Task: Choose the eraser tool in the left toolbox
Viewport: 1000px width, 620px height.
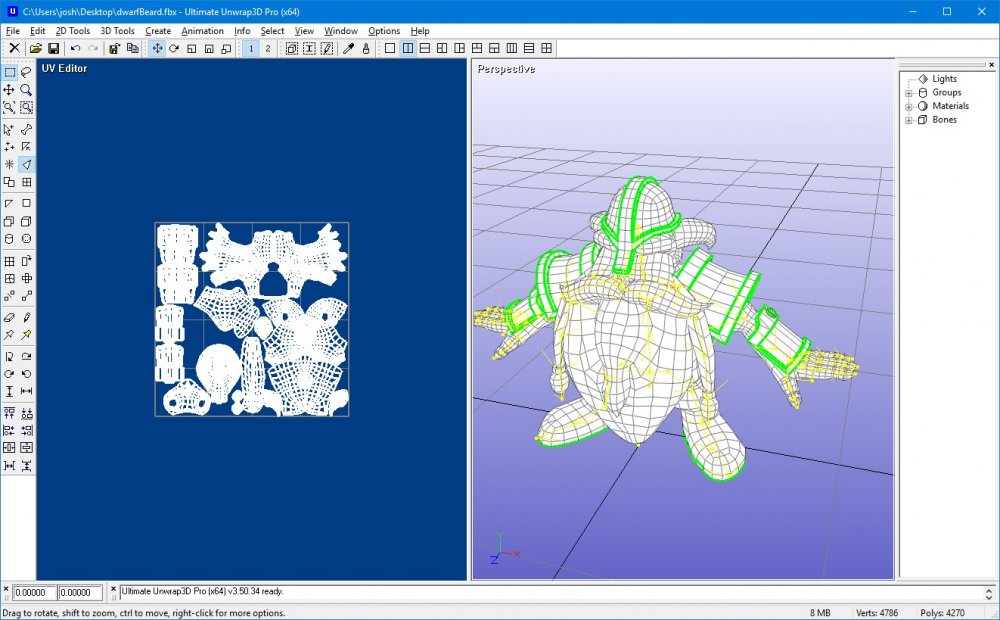Action: pyautogui.click(x=9, y=317)
